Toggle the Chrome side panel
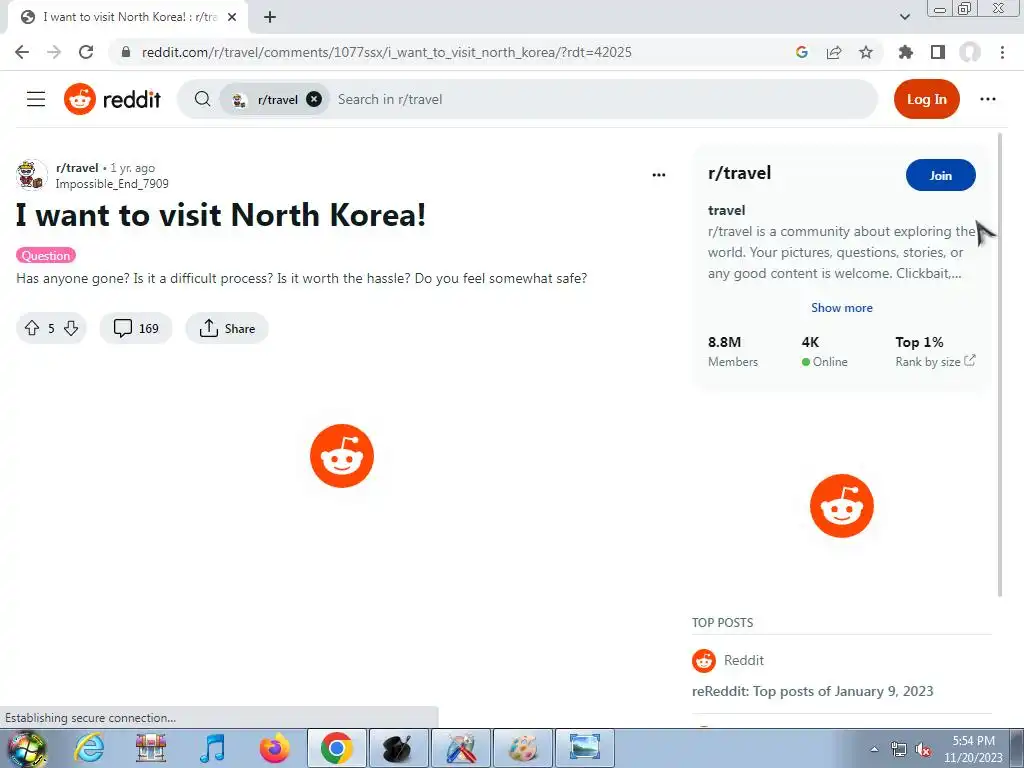 coord(938,52)
